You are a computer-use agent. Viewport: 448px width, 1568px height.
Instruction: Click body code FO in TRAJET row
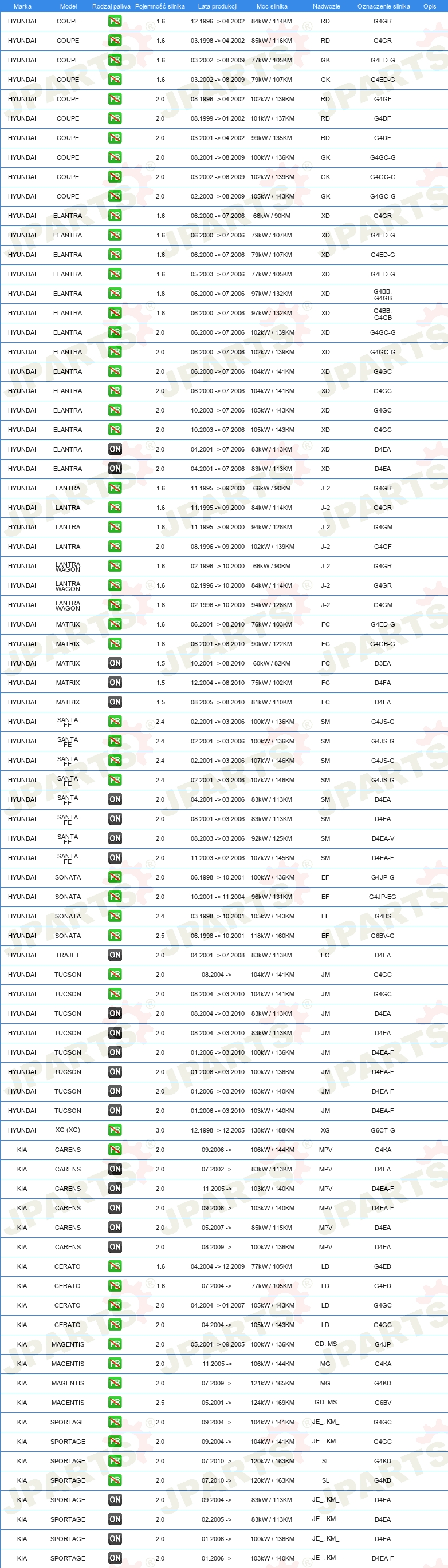click(x=325, y=955)
